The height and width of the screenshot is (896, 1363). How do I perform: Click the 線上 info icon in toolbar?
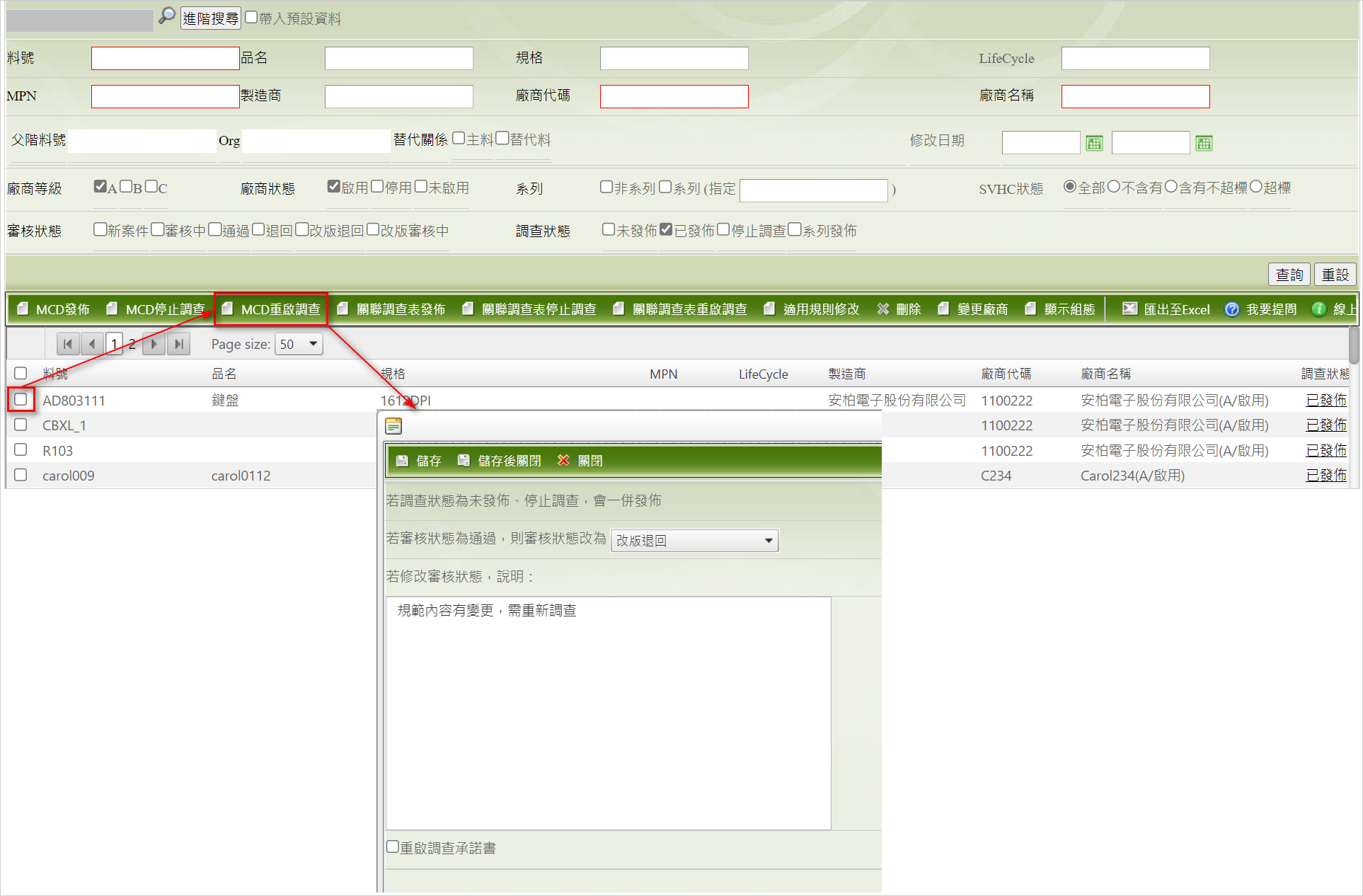point(1319,309)
